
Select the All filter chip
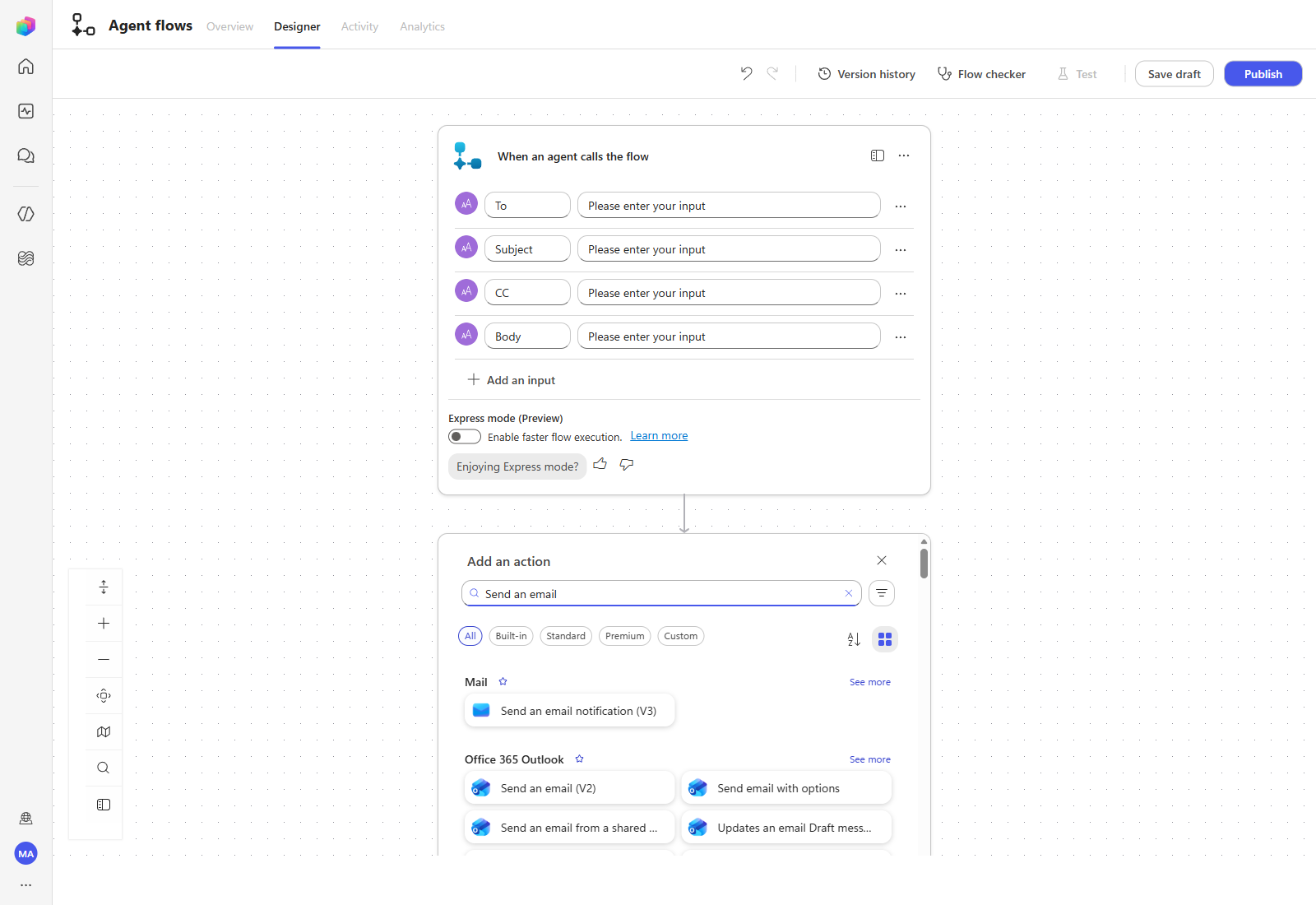(470, 636)
